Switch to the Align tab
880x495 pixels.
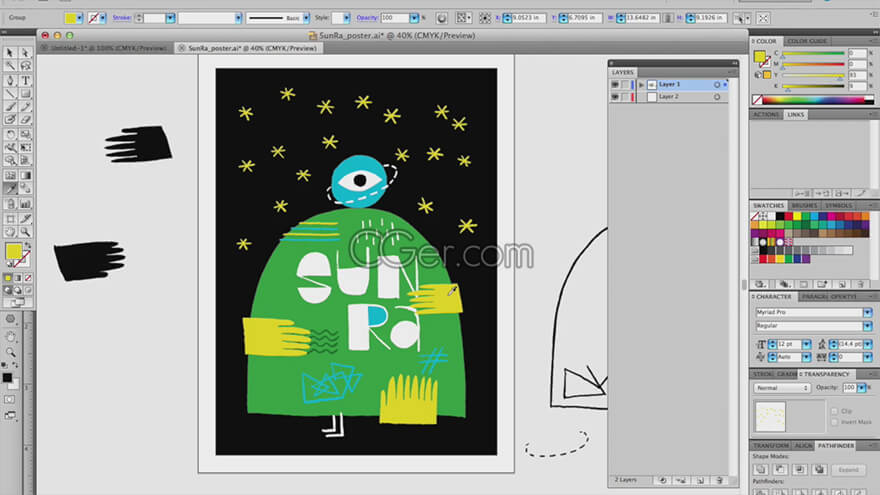point(803,446)
